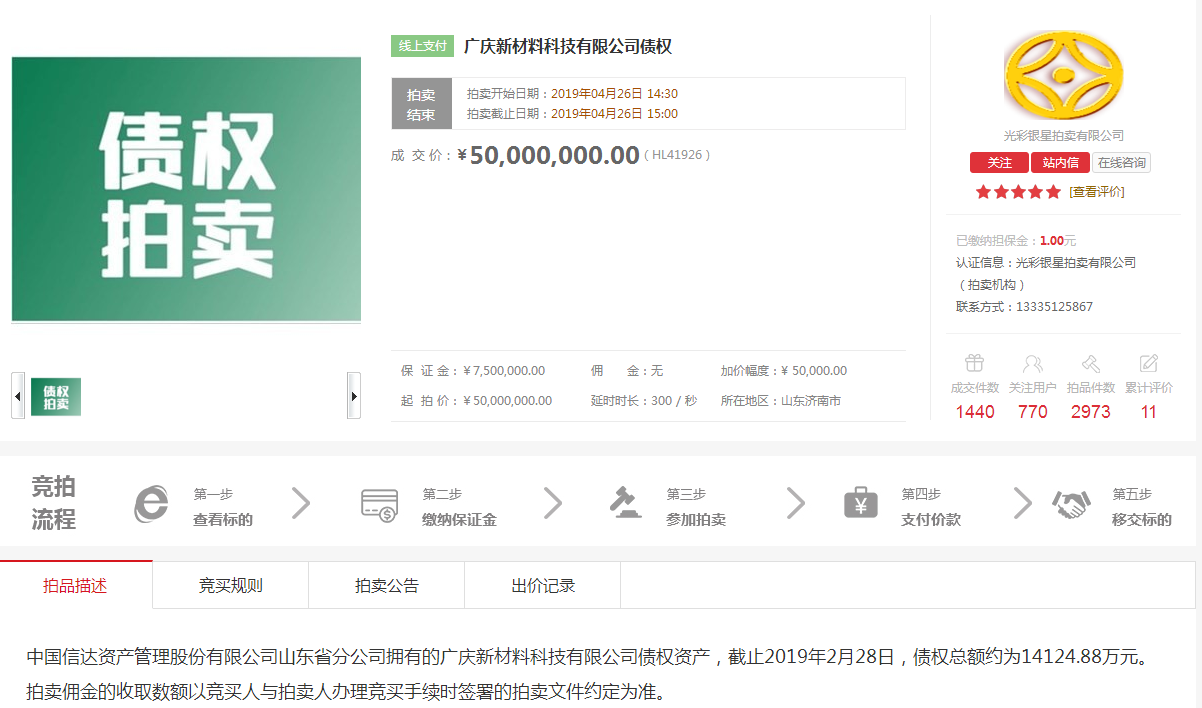Image resolution: width=1202 pixels, height=708 pixels.
Task: Open the 查看评价 reviews link
Action: click(x=1097, y=192)
